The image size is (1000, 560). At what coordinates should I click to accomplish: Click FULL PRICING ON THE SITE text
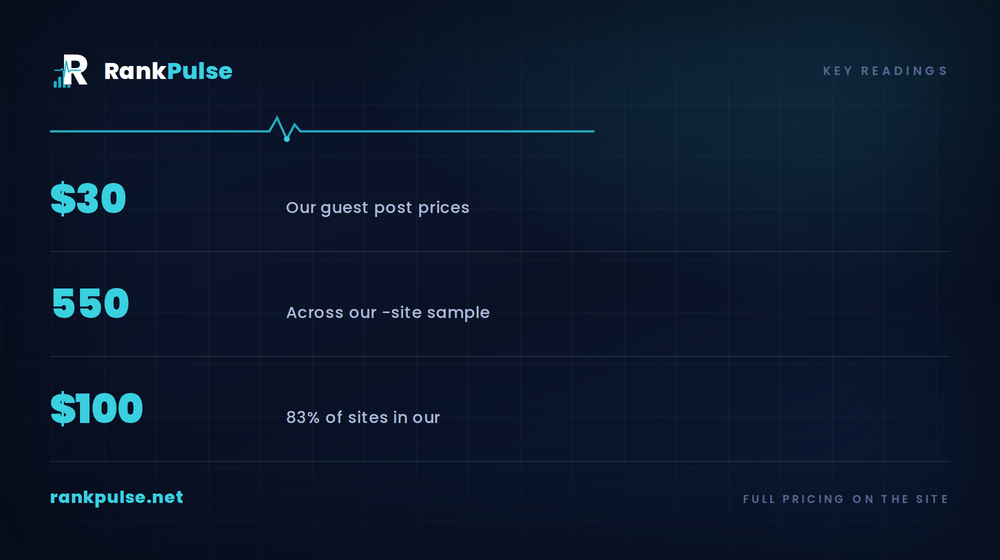coord(846,499)
